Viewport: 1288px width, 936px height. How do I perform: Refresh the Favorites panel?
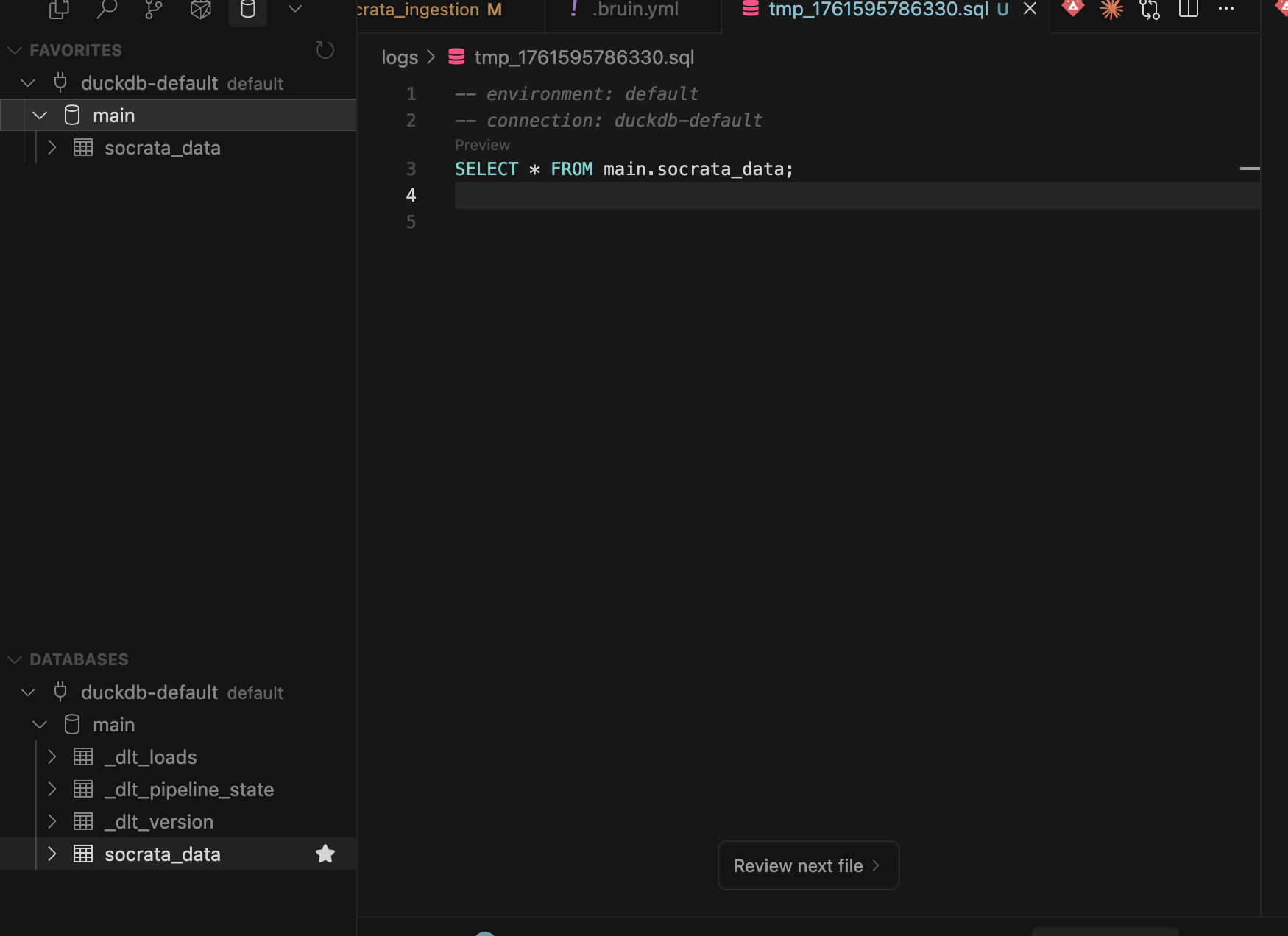(325, 50)
